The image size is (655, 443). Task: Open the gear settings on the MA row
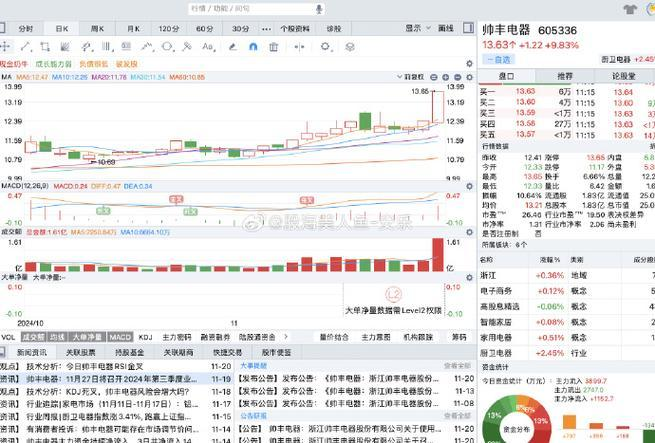pyautogui.click(x=470, y=77)
